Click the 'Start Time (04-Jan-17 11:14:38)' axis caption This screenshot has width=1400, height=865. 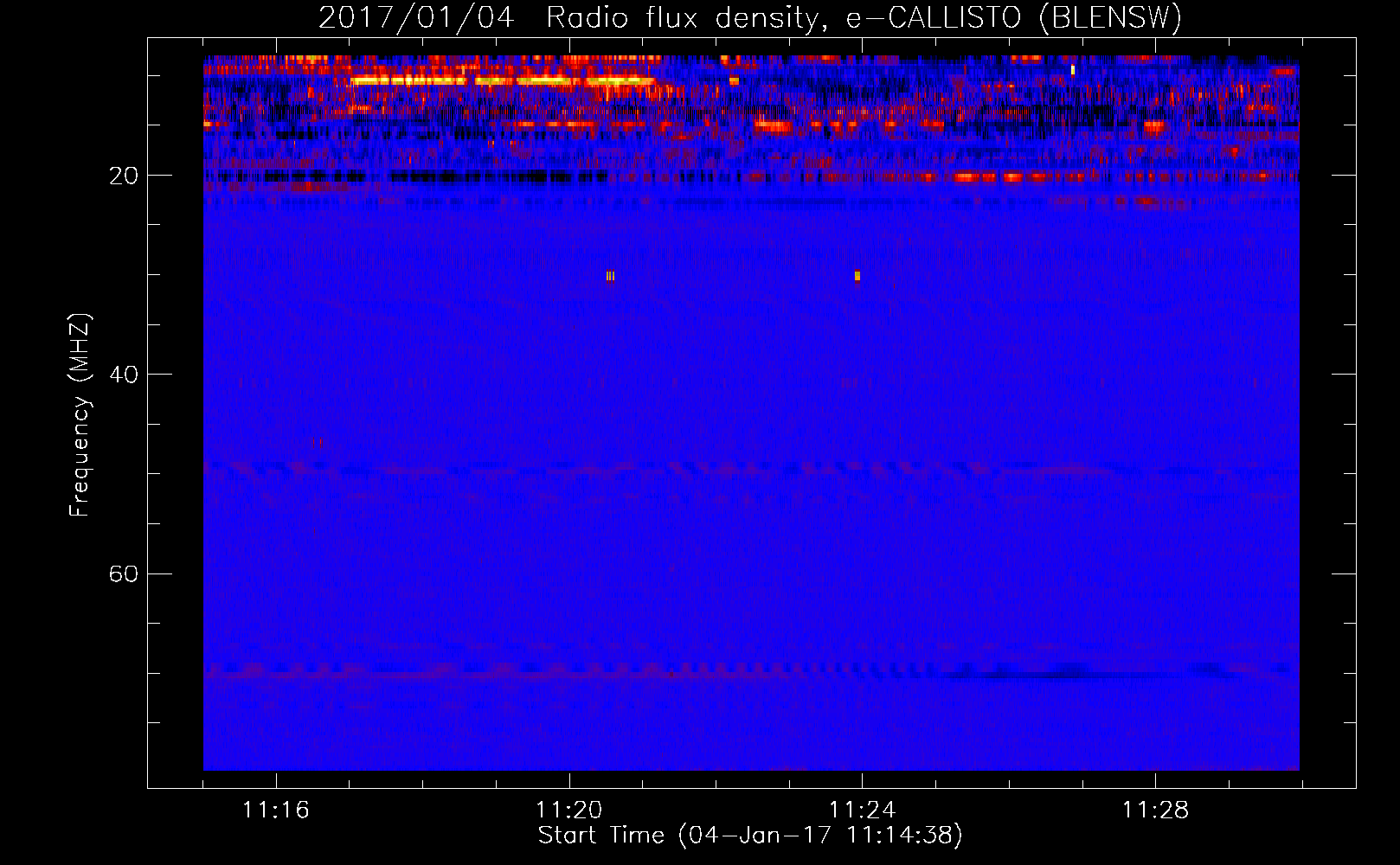(750, 836)
